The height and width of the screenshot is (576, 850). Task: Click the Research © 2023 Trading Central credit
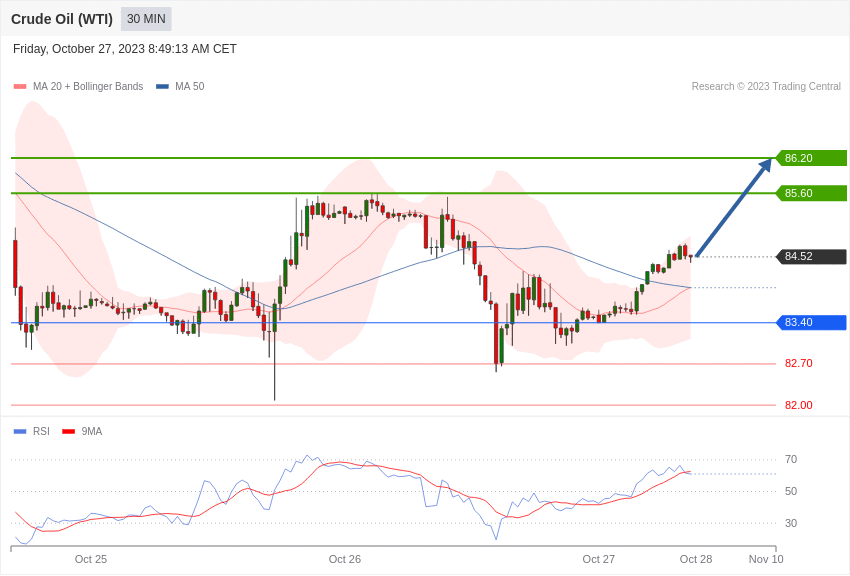point(766,87)
